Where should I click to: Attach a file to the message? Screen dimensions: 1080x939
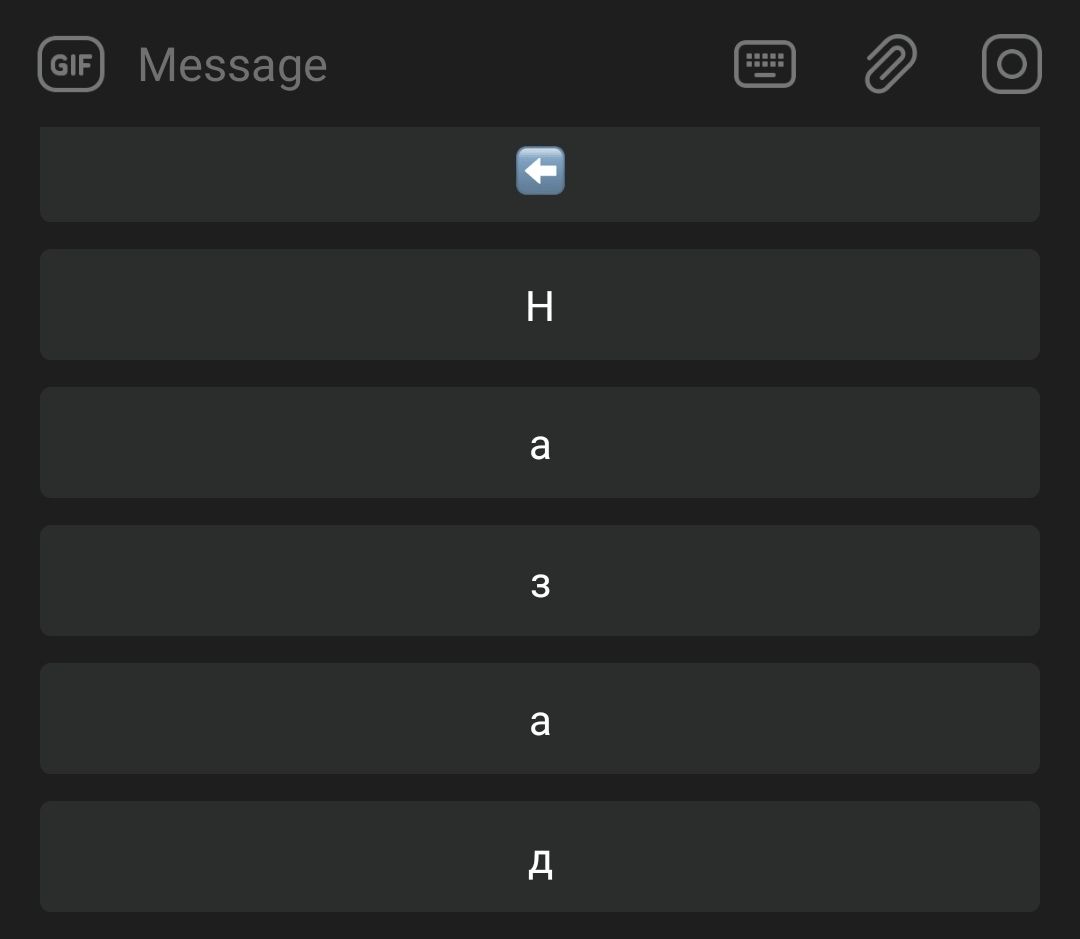(x=891, y=63)
